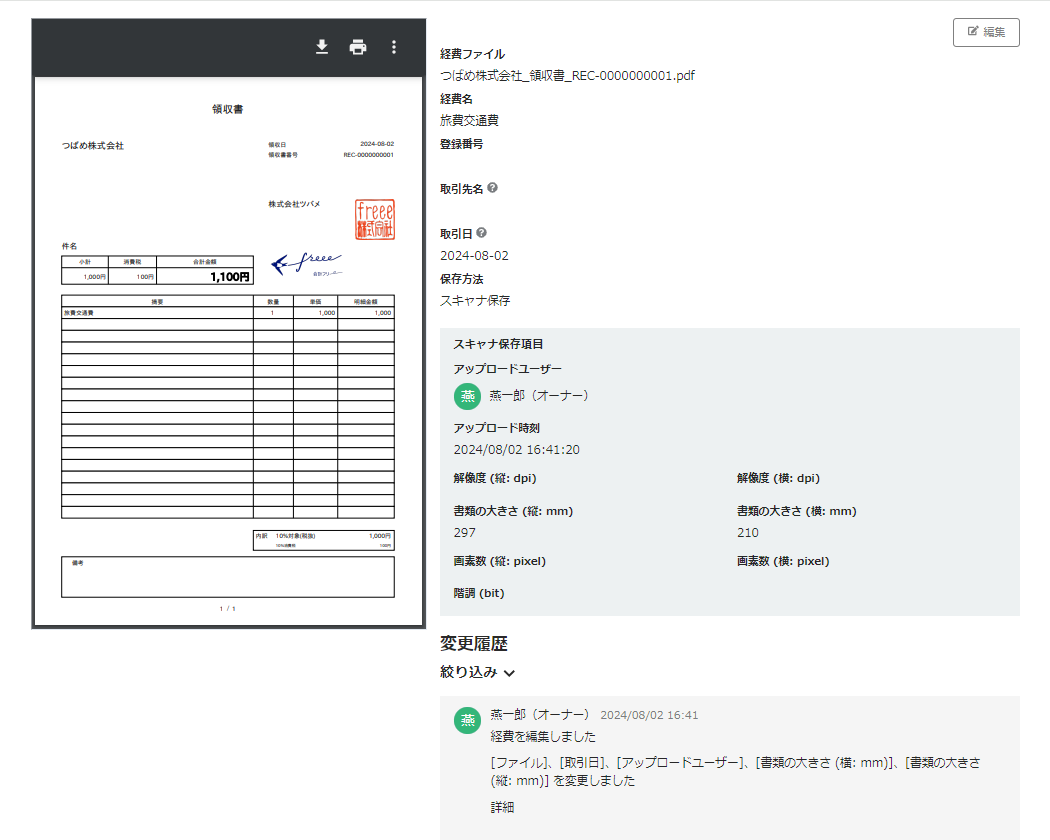
Task: Download the receipt PDF
Action: pos(322,47)
